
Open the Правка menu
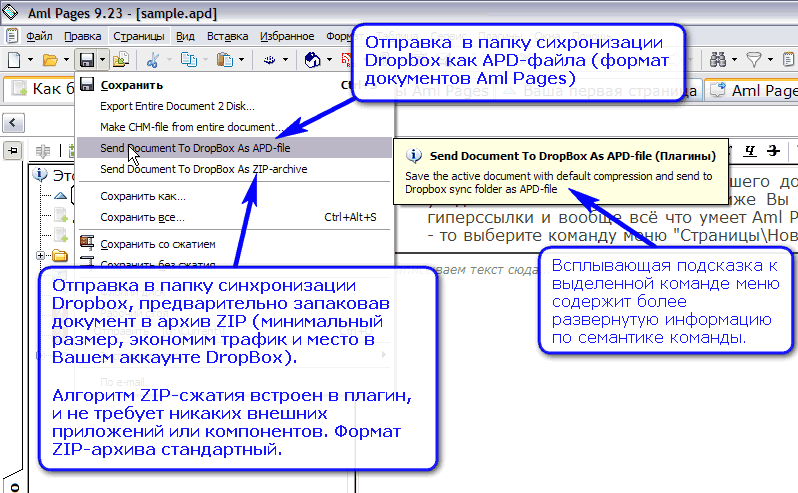click(82, 36)
